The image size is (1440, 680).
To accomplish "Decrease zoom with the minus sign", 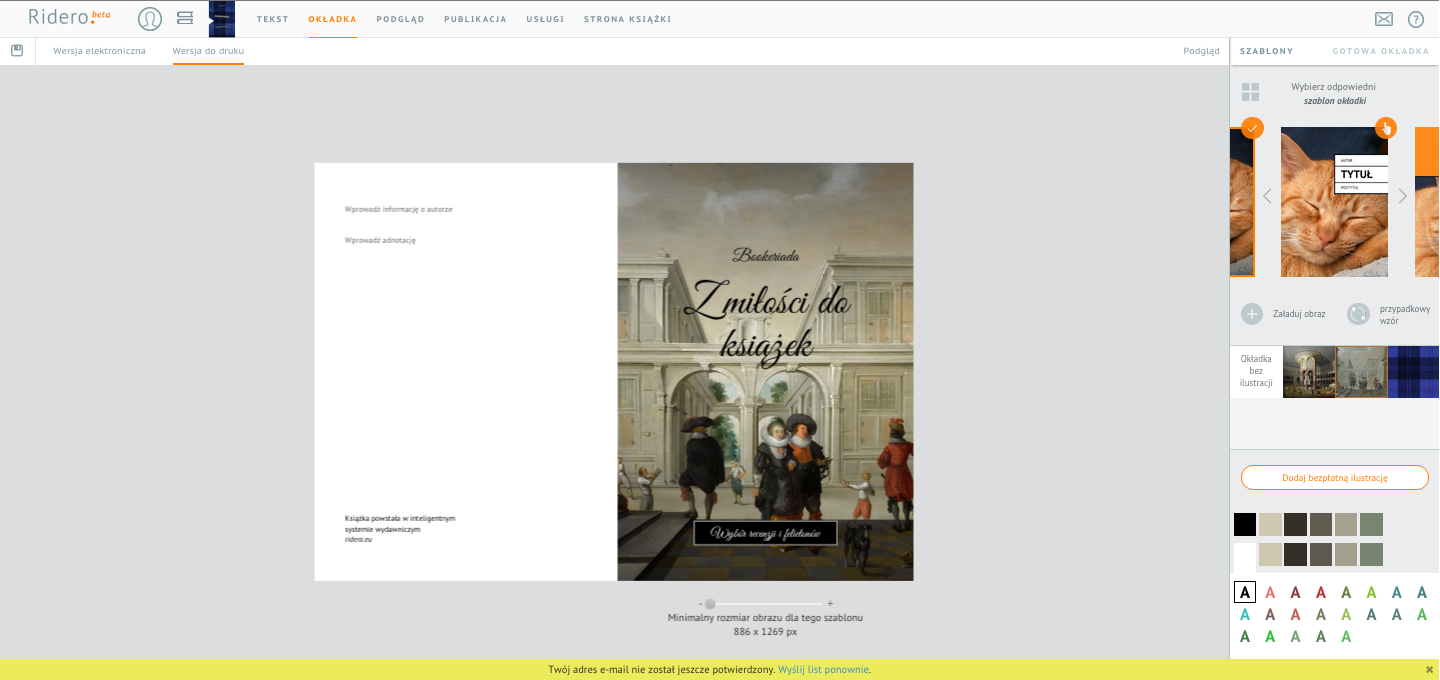I will [x=700, y=604].
